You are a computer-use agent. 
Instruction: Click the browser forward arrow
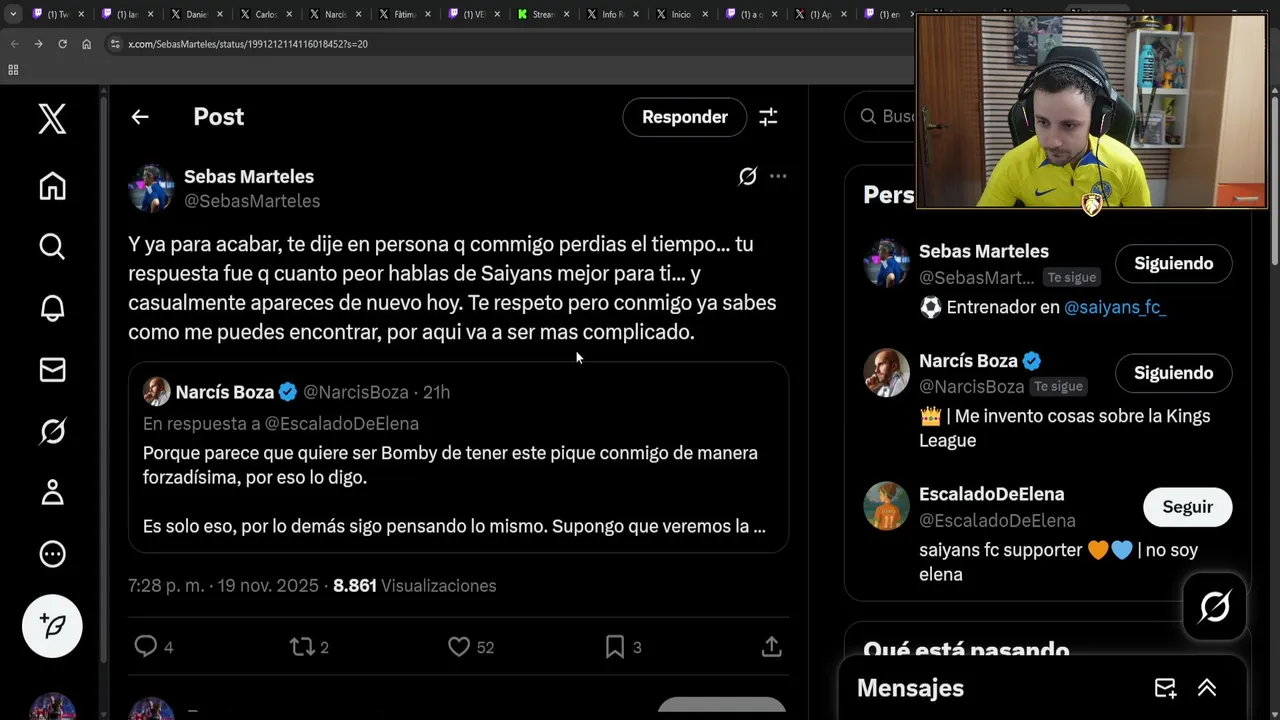(x=38, y=44)
